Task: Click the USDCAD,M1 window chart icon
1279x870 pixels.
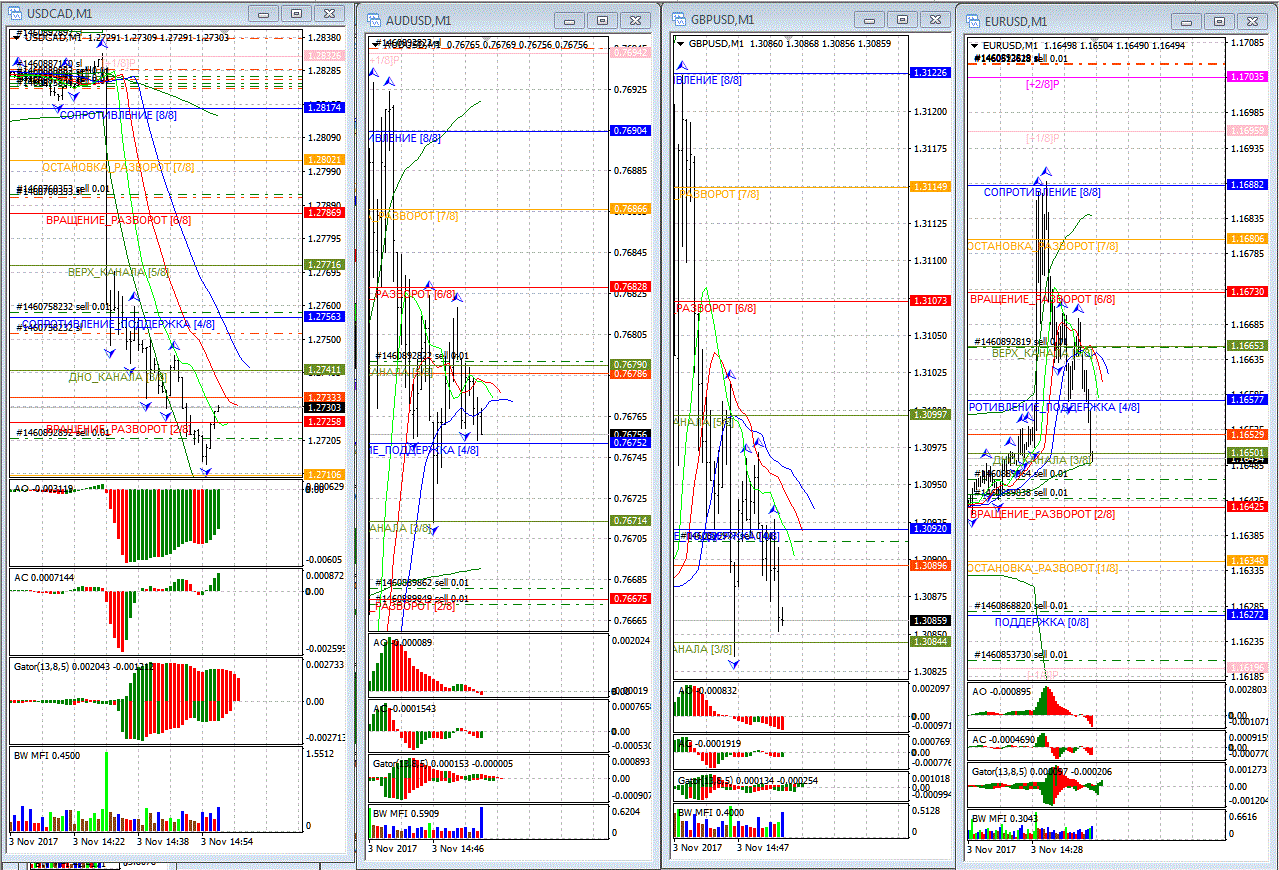Action: [x=15, y=14]
